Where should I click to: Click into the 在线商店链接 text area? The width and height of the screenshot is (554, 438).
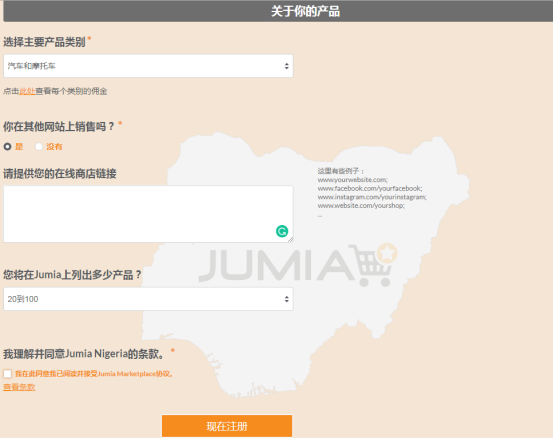148,214
